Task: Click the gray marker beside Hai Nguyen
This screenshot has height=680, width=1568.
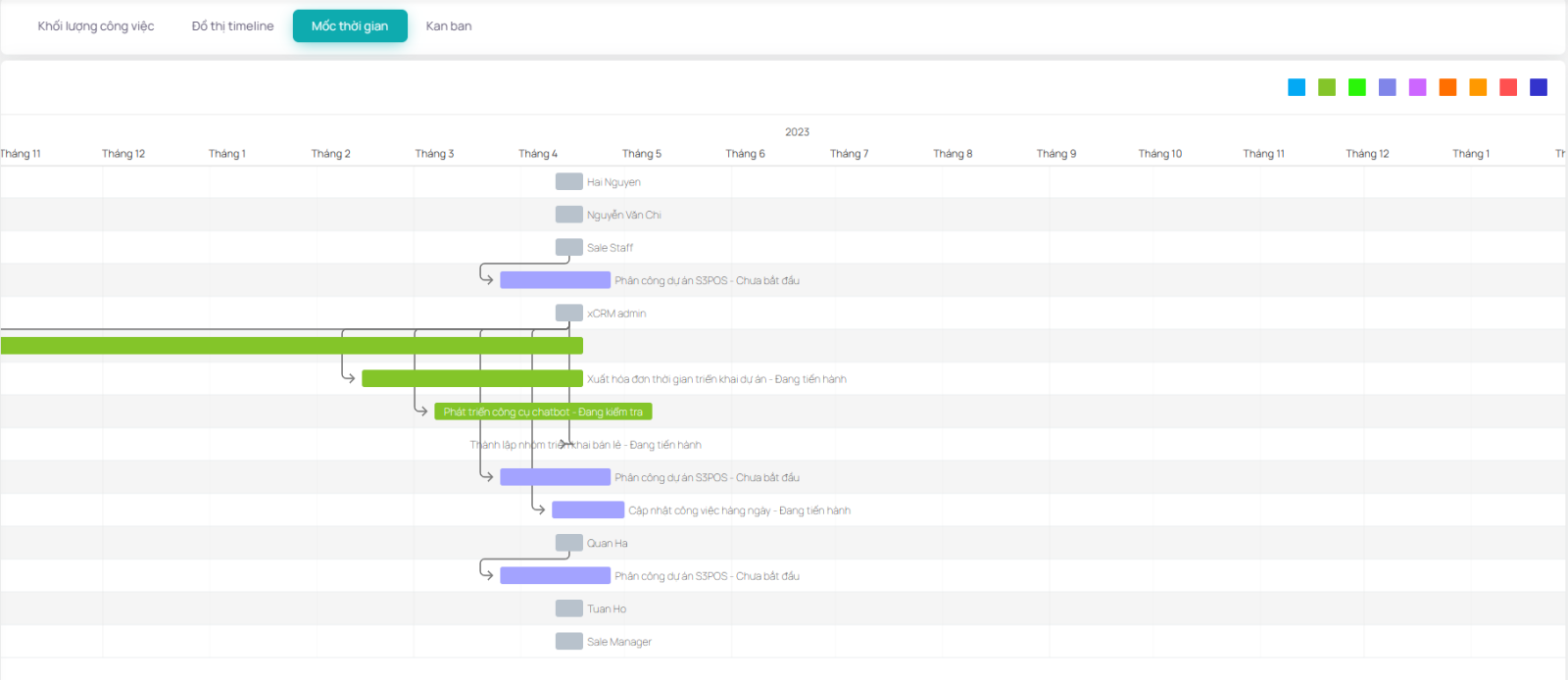Action: (568, 181)
